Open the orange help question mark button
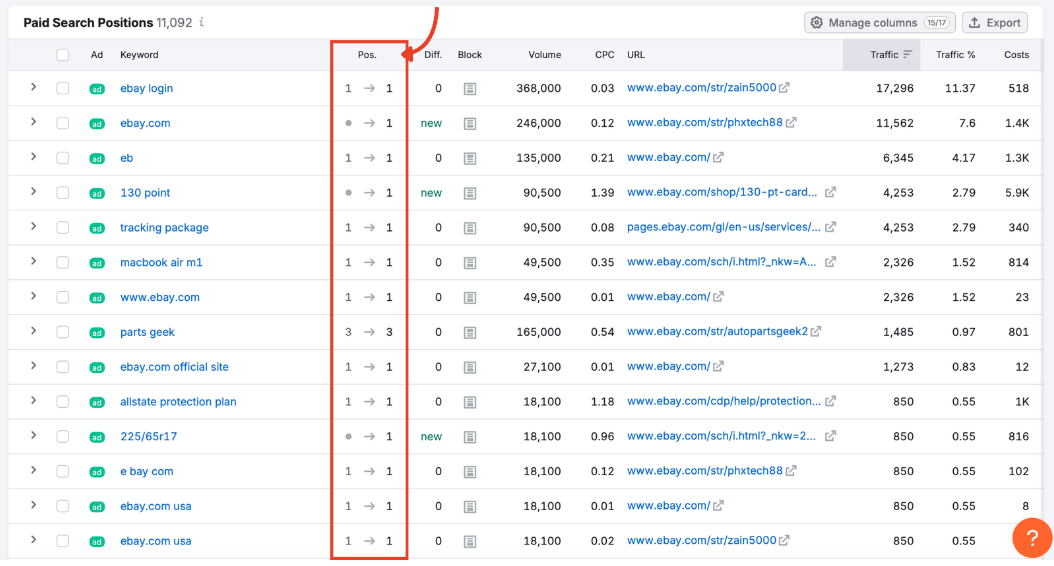Screen dimensions: 1054x566 pos(1032,538)
